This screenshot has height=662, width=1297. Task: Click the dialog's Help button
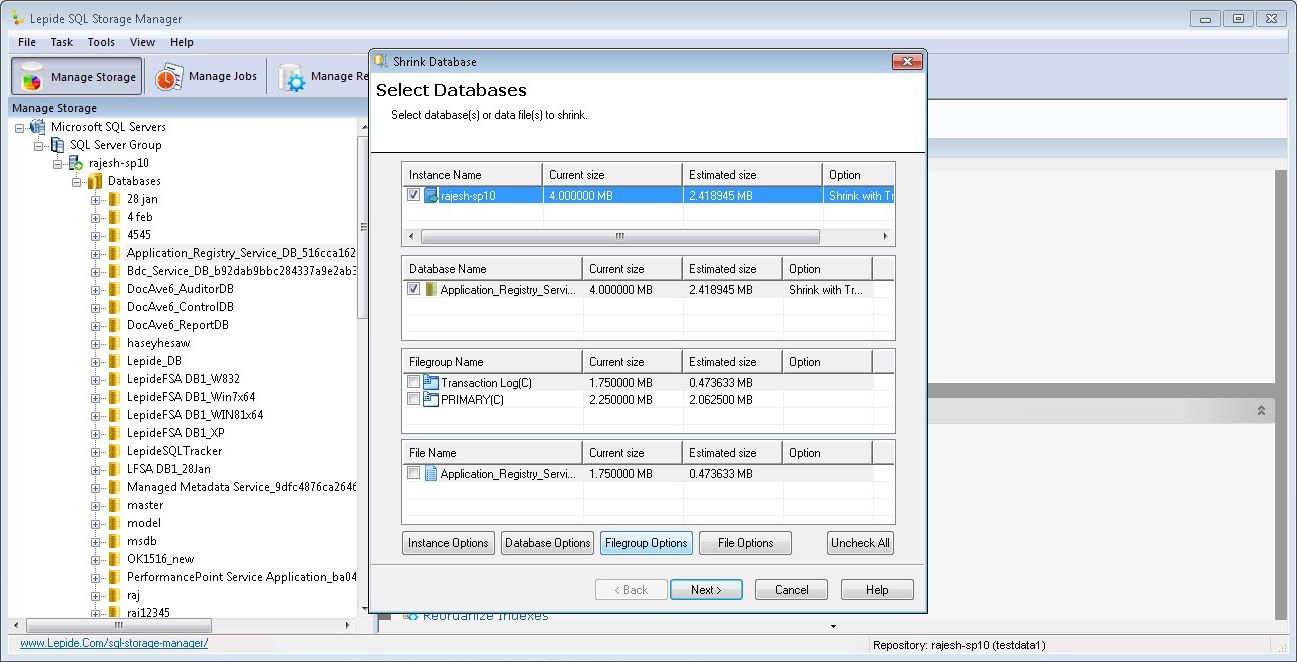click(877, 590)
